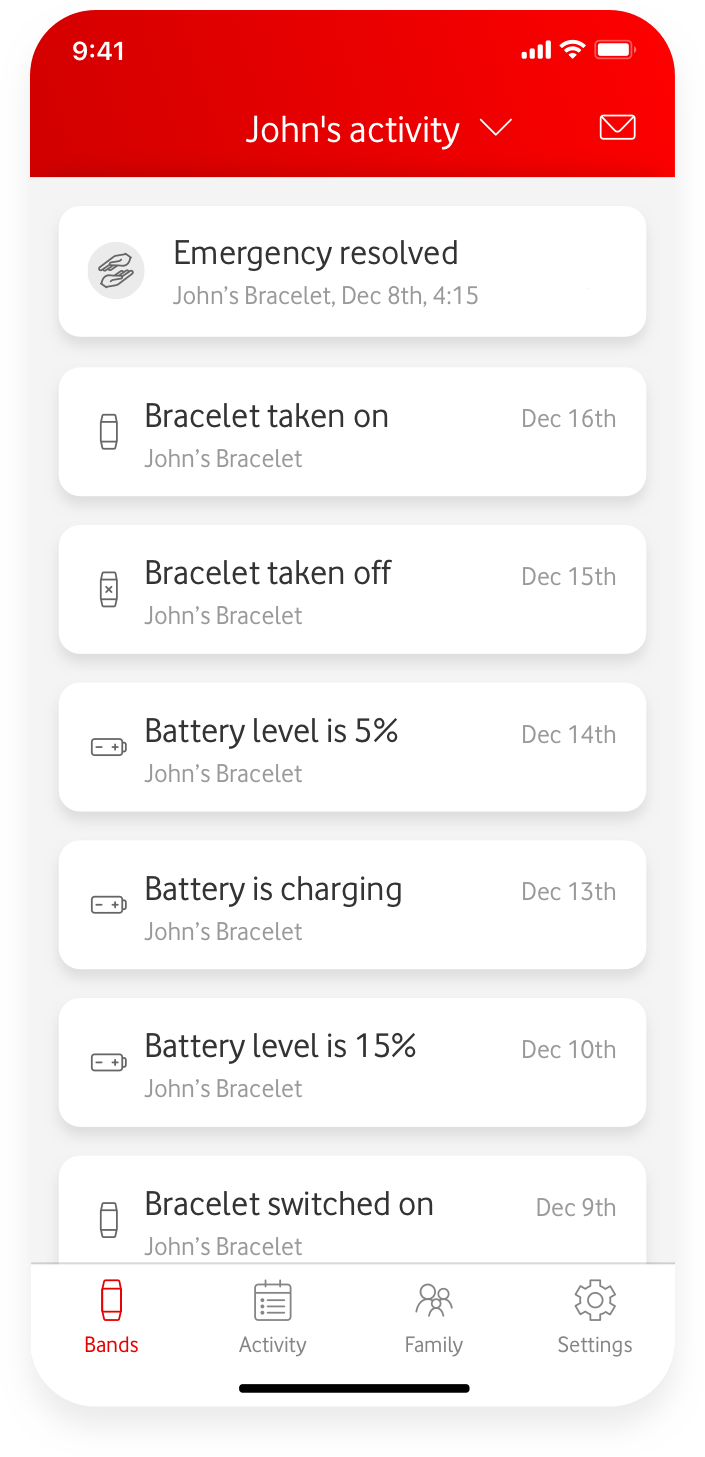Click the Bracelet taken on icon
705x1457 pixels.
(109, 432)
